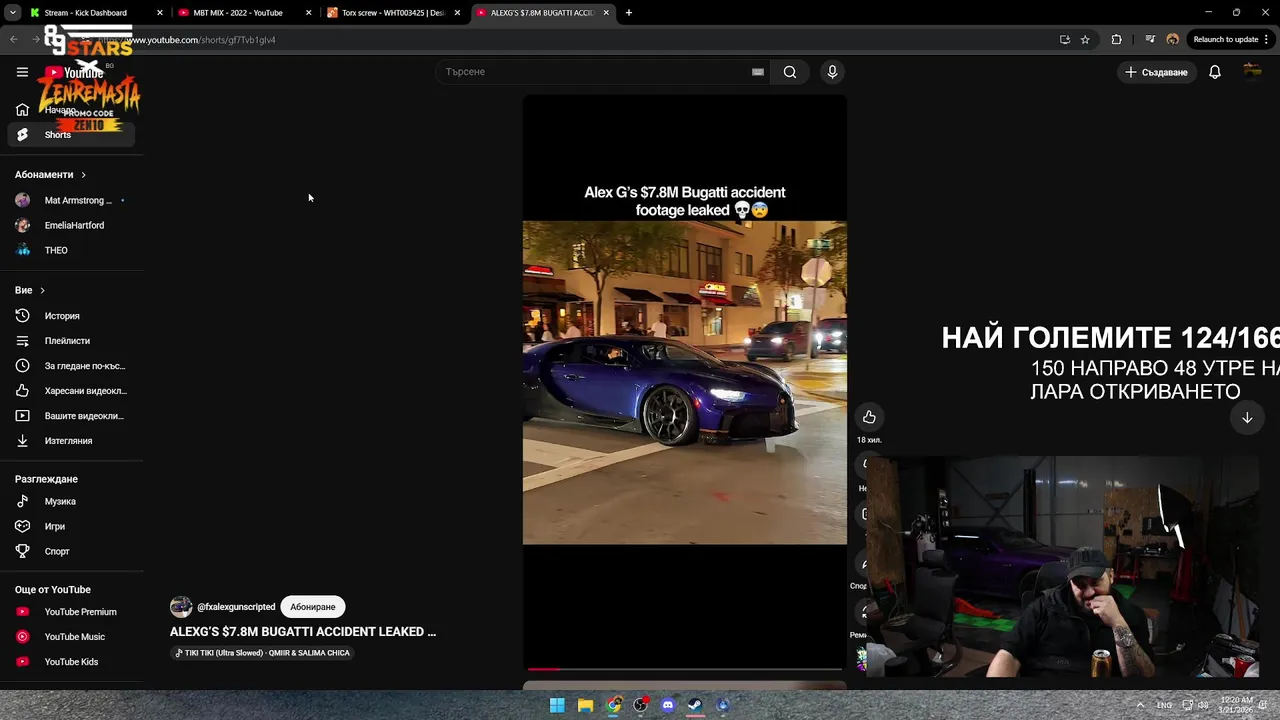Search with the magnifier button
This screenshot has height=720, width=1280.
(790, 72)
